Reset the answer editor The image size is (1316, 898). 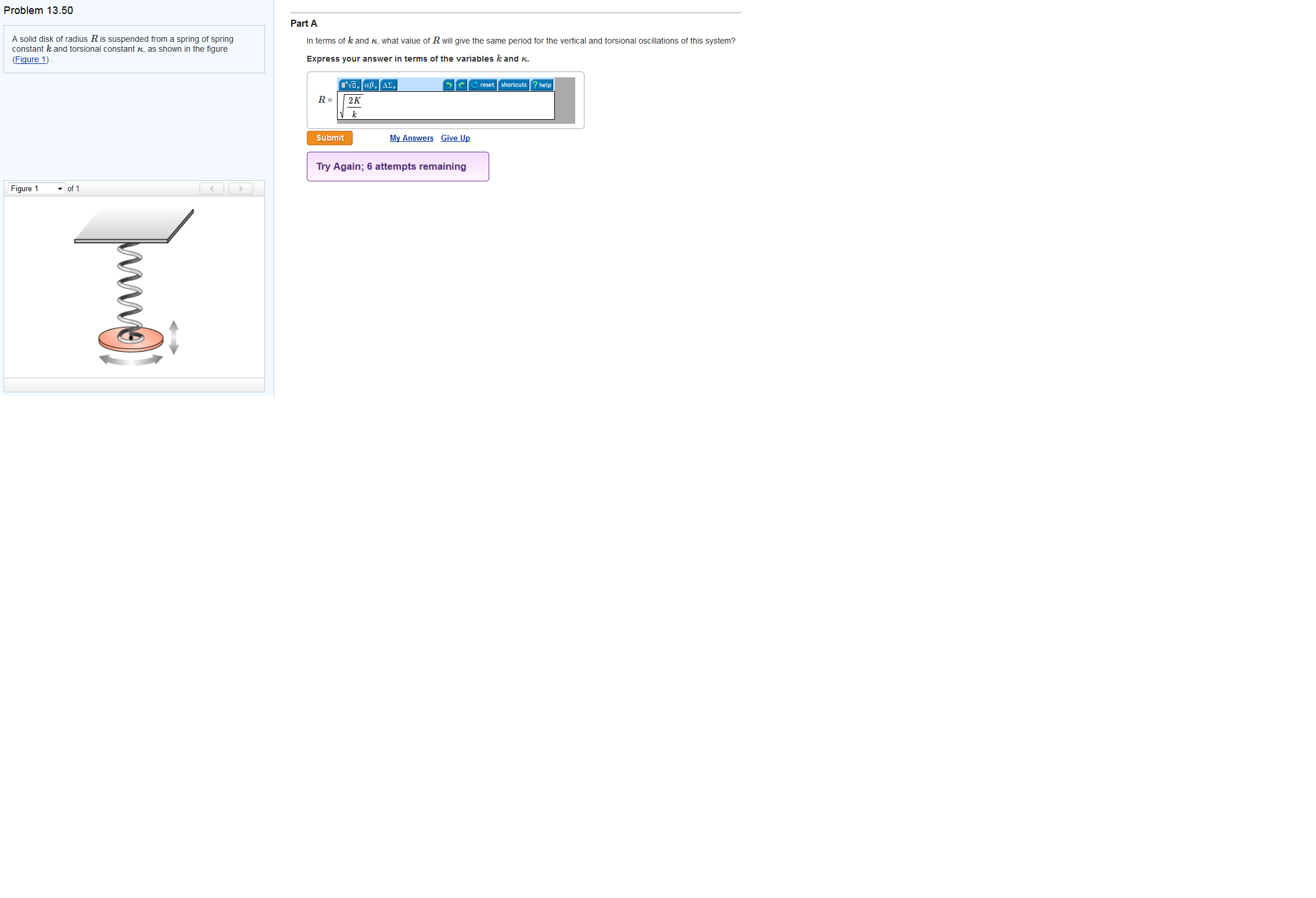483,85
